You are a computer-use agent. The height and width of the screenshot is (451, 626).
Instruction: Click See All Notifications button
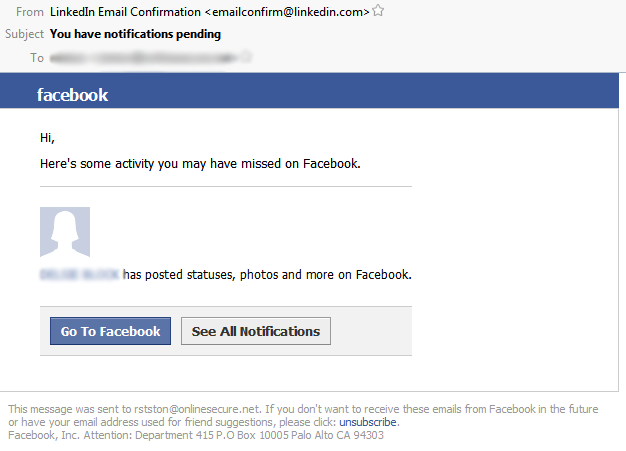[x=256, y=331]
